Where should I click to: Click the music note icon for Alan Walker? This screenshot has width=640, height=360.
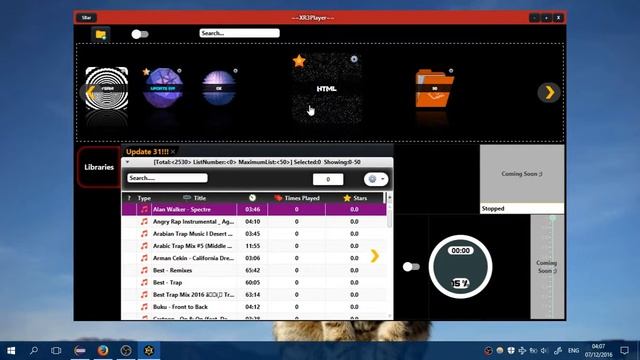click(144, 209)
